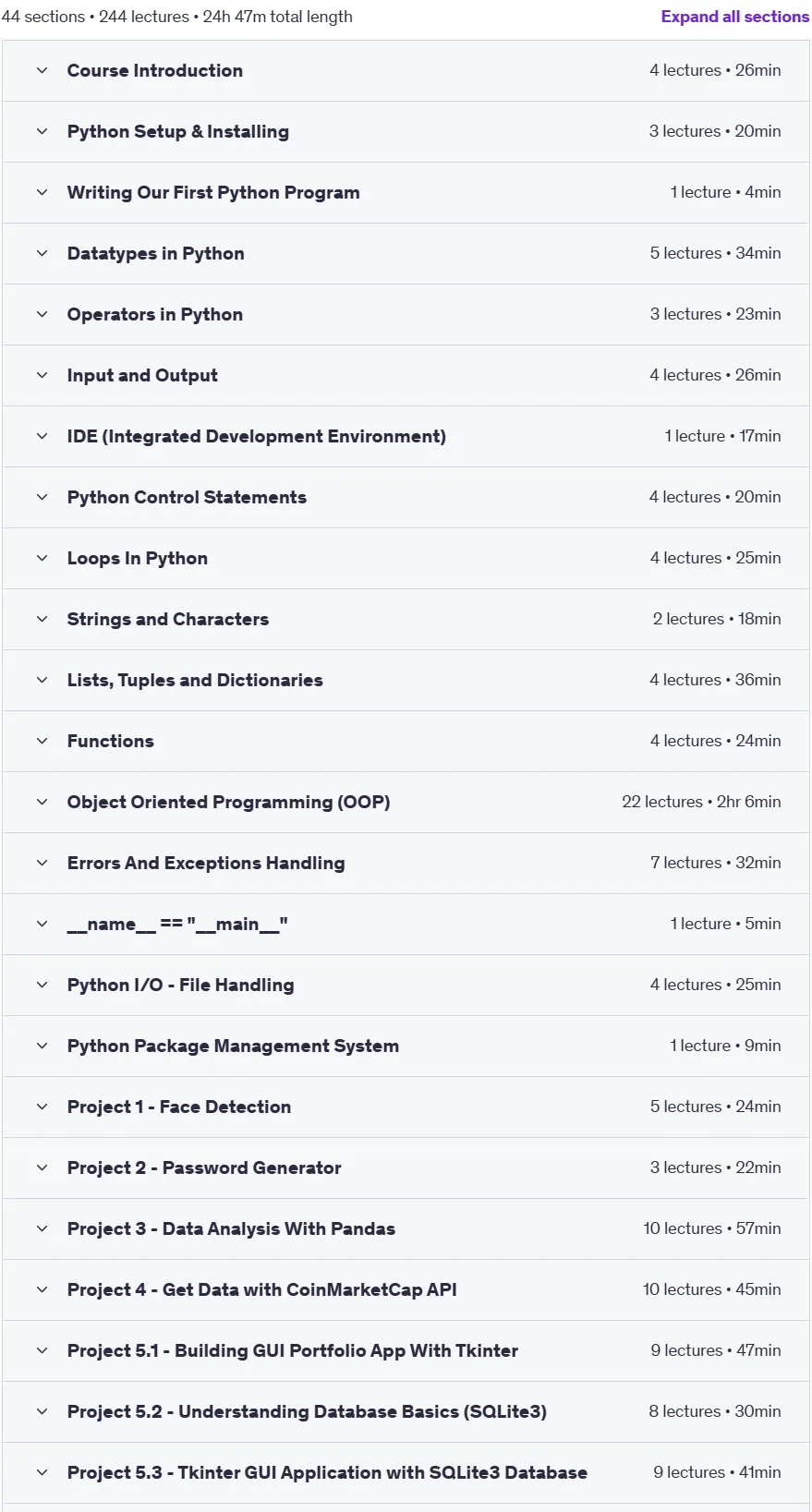Expand Object Oriented Programming (OOP) section
The height and width of the screenshot is (1512, 812).
point(406,802)
